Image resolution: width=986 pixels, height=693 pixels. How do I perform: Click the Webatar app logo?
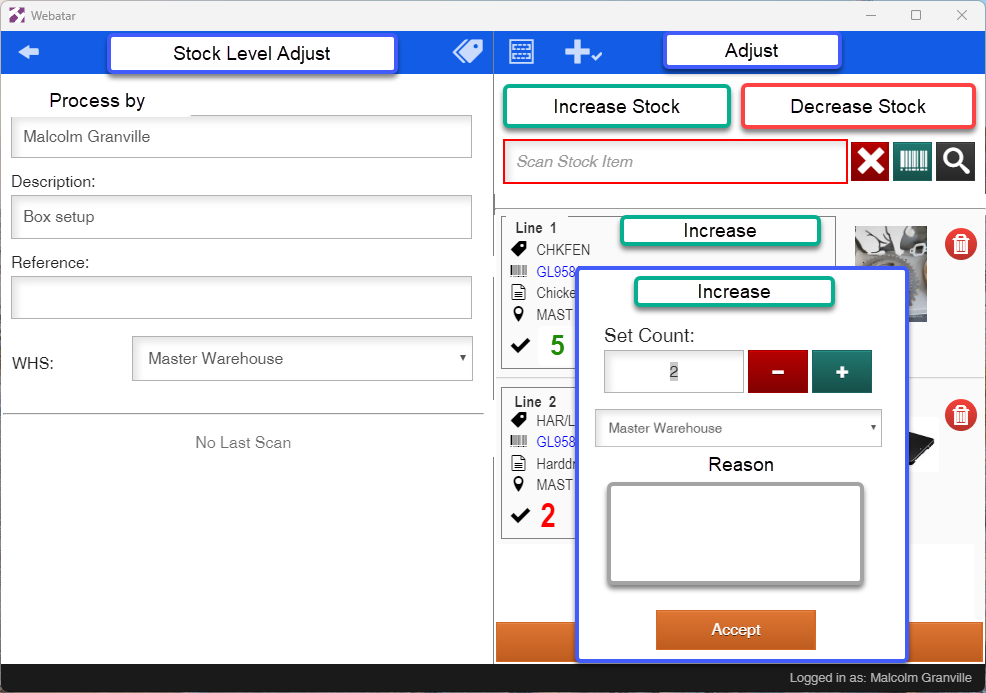pos(17,15)
